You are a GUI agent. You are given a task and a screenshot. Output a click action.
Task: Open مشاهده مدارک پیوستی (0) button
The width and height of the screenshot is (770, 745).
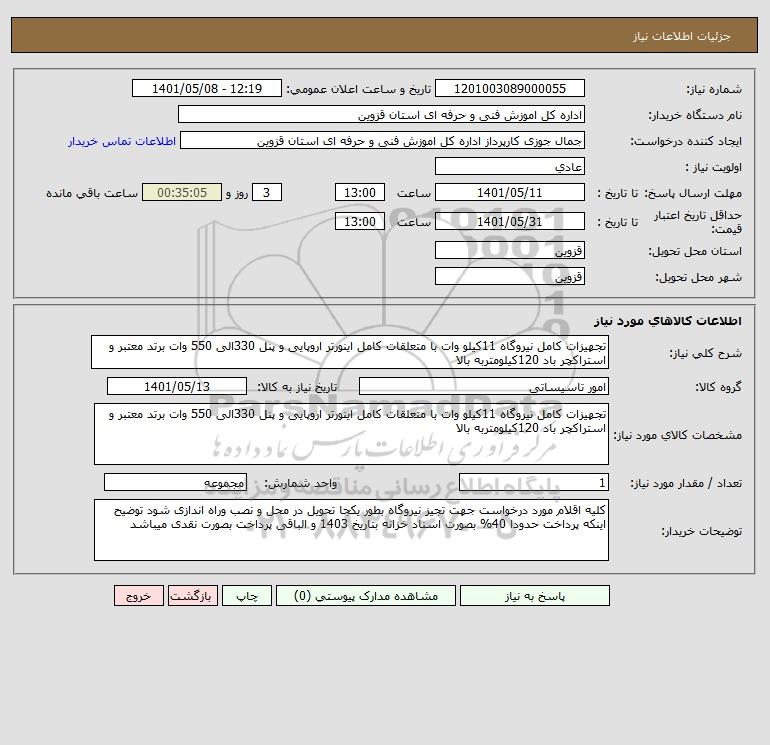[x=366, y=596]
